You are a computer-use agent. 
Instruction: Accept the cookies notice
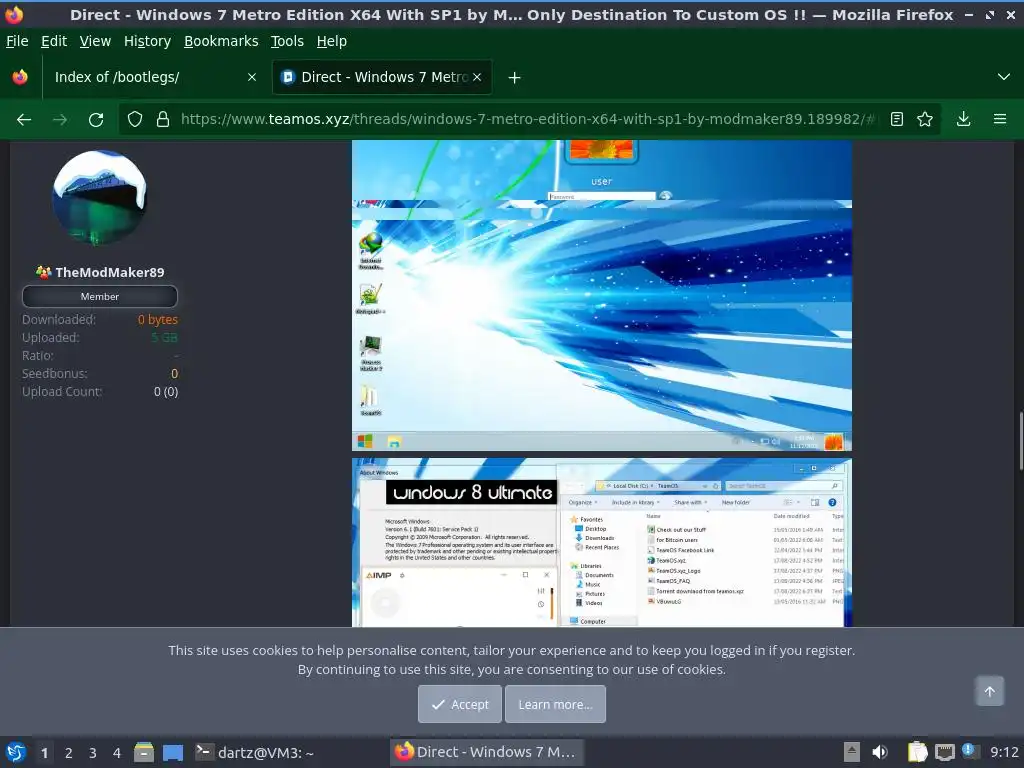(460, 704)
